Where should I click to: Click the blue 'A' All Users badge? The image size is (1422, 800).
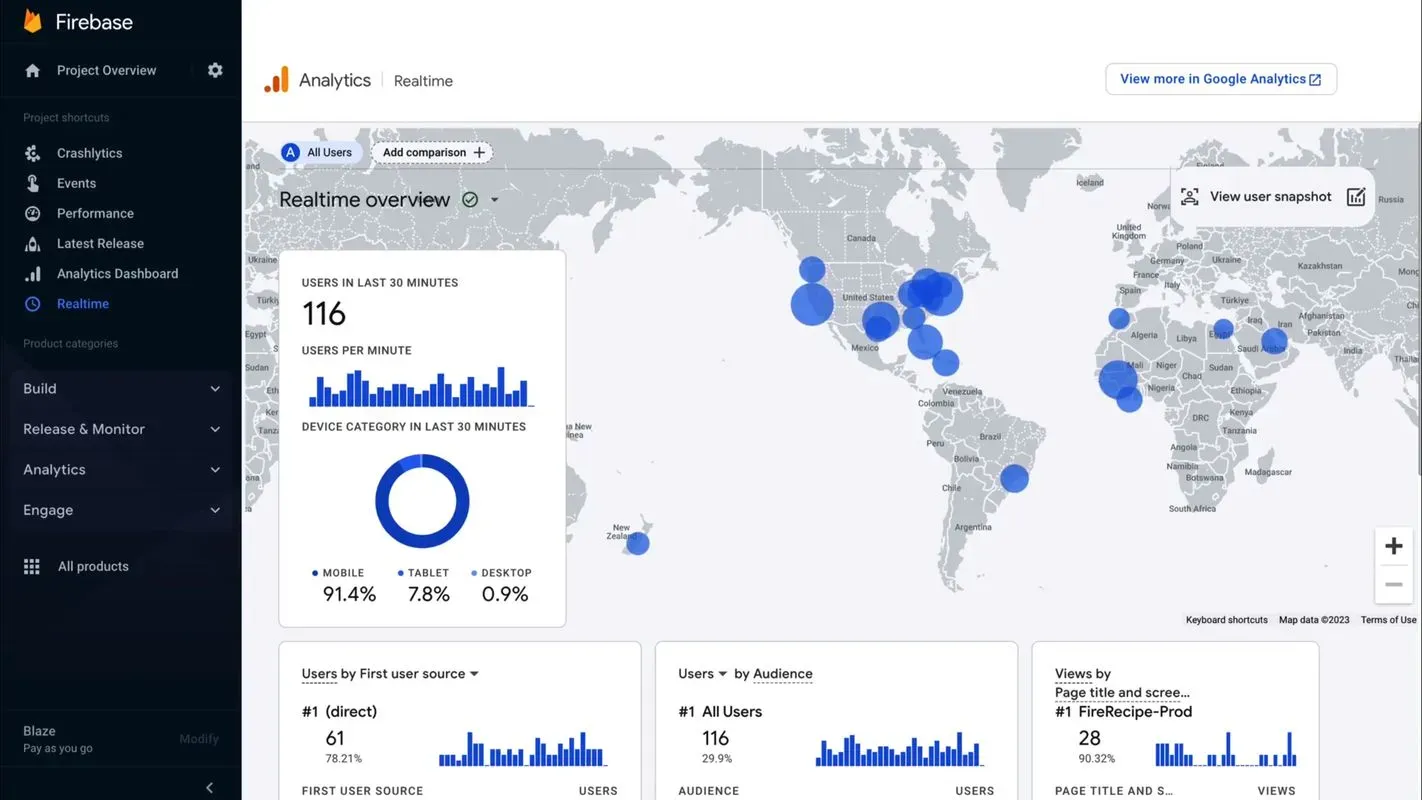[290, 152]
